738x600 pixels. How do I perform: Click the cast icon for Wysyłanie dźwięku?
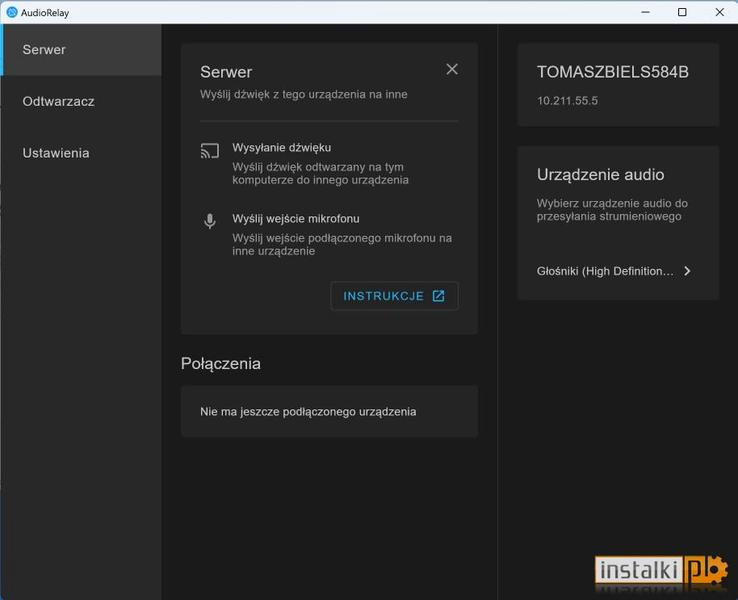pyautogui.click(x=210, y=151)
